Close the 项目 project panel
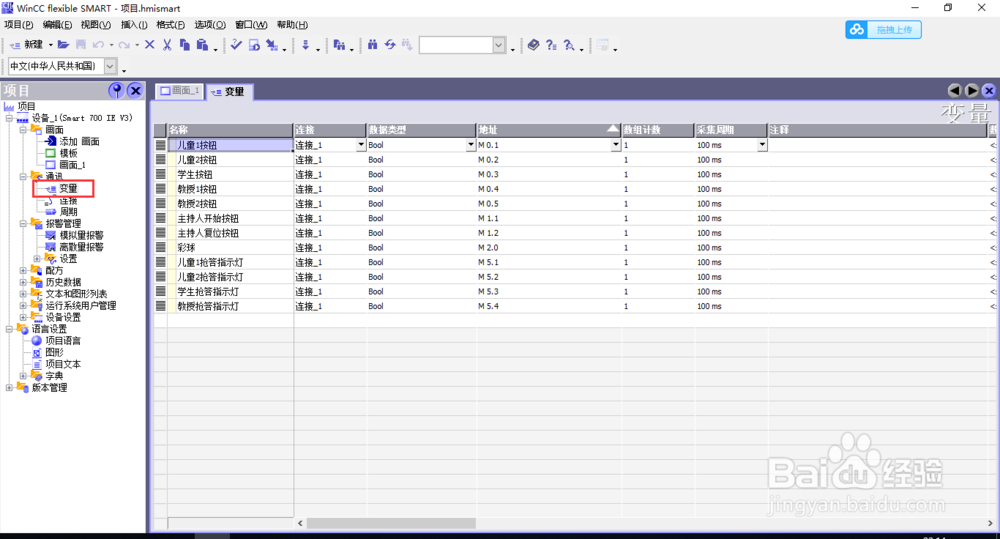 (135, 91)
